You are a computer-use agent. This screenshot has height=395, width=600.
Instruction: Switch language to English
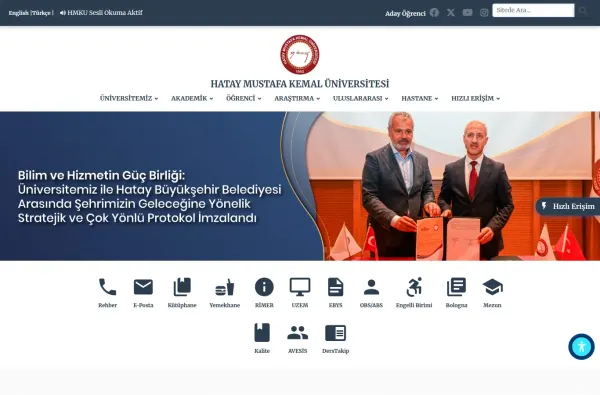click(18, 13)
